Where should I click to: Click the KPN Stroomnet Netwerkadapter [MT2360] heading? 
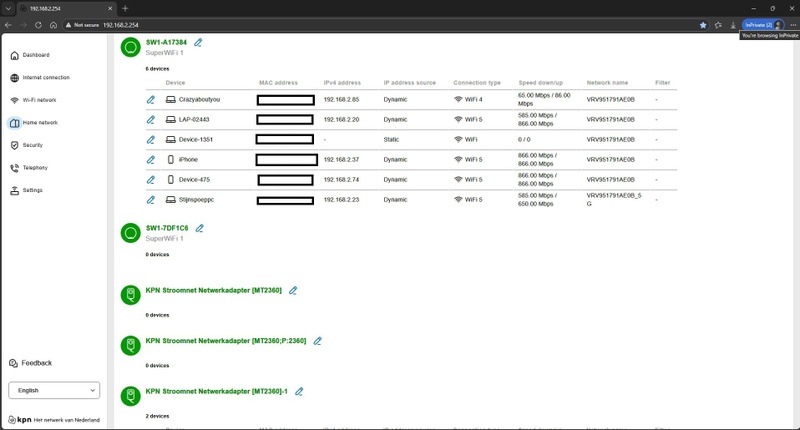point(213,290)
